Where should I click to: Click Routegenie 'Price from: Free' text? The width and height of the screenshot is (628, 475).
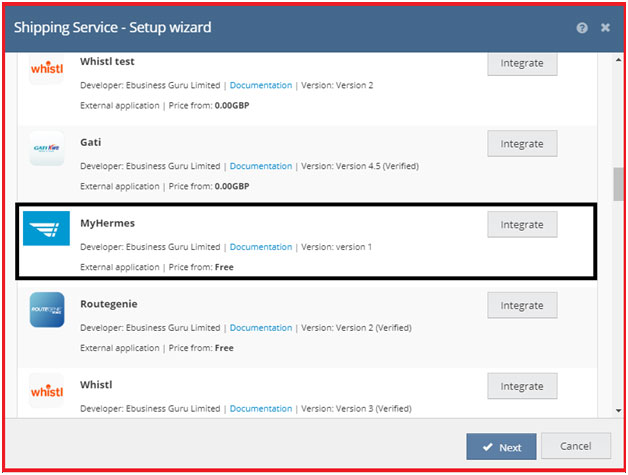tap(201, 348)
